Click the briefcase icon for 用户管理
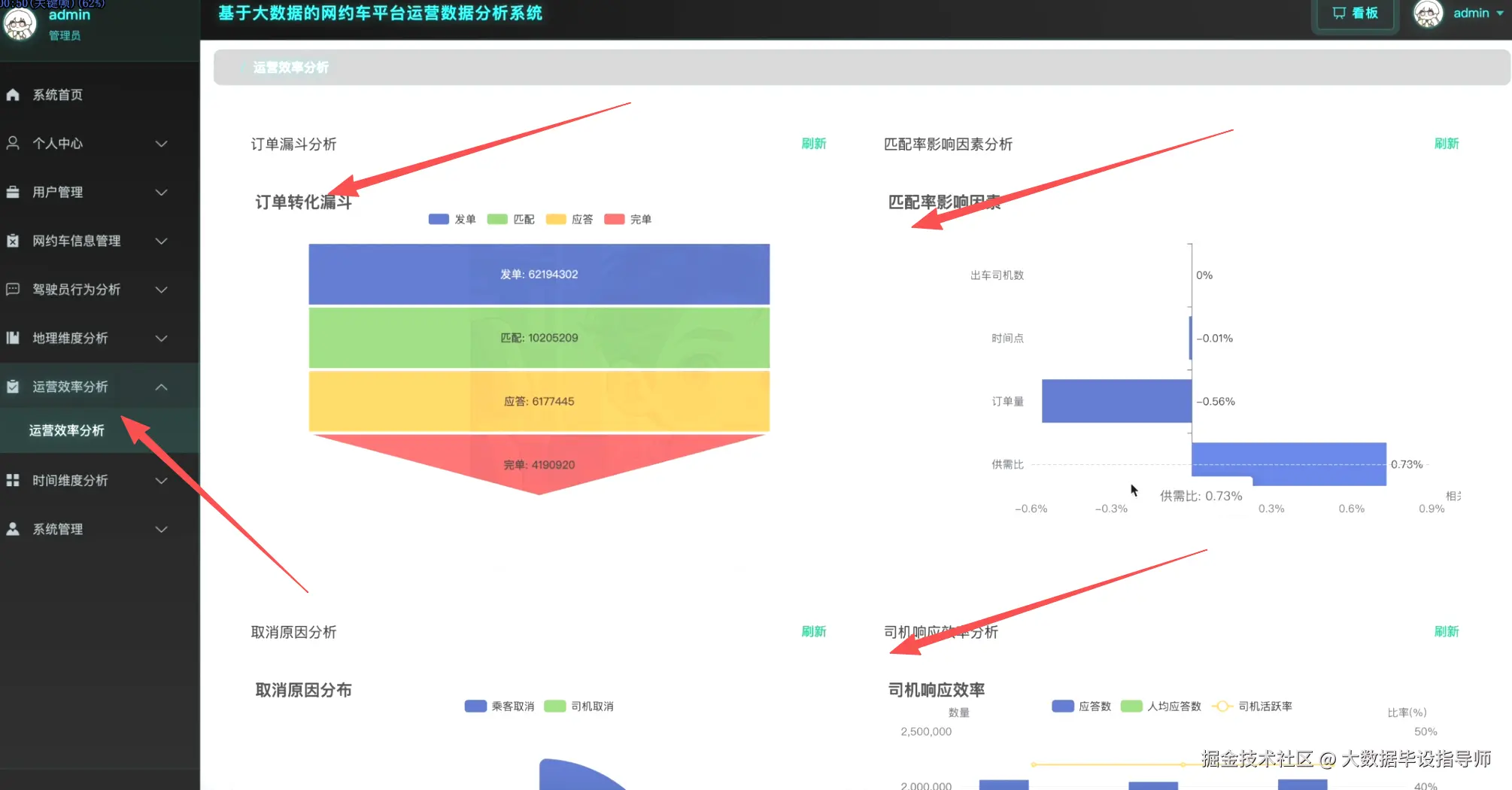 click(x=13, y=192)
